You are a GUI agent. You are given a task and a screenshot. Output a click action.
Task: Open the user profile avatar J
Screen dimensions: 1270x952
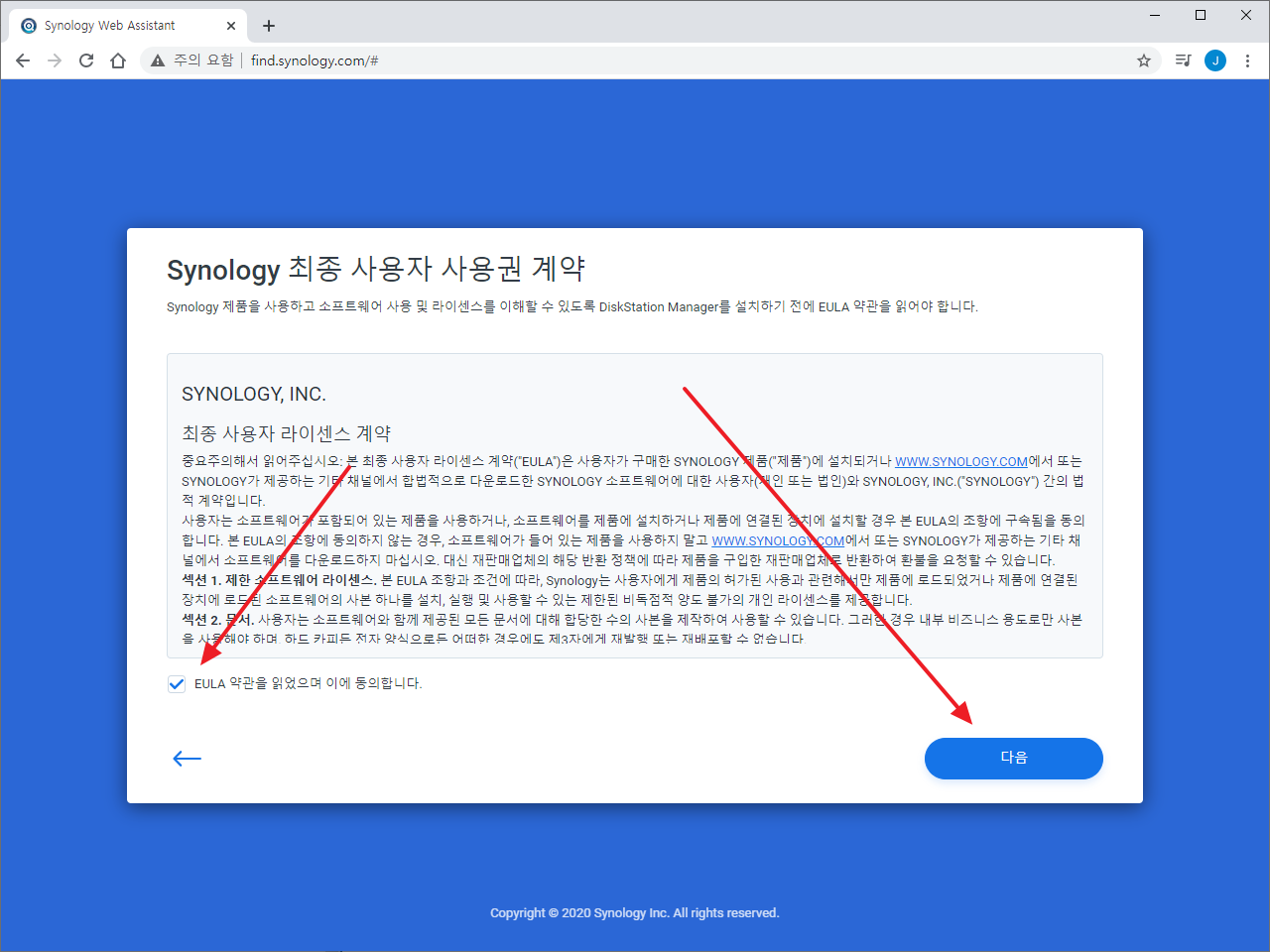(1215, 60)
